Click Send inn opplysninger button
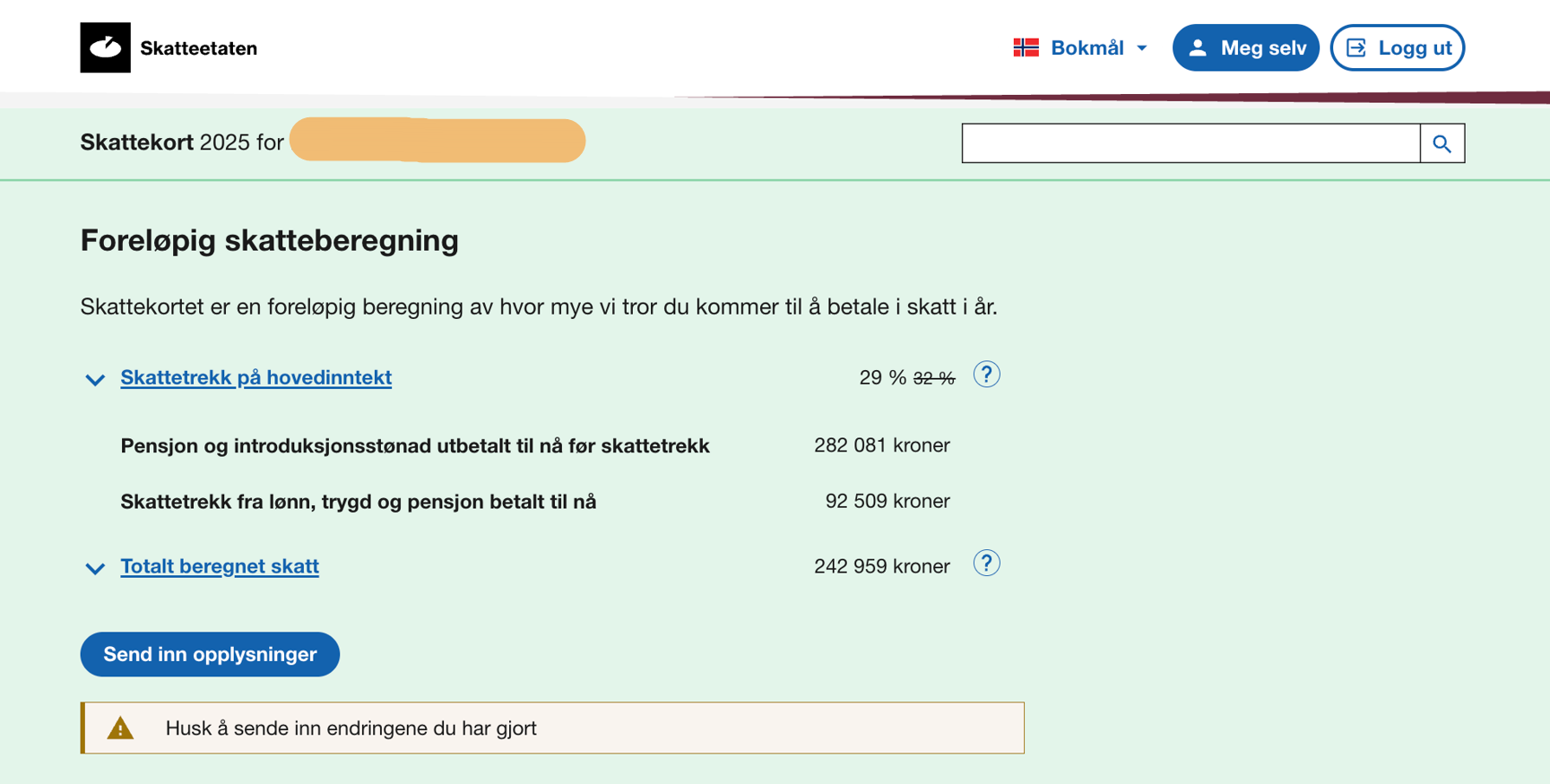This screenshot has height=784, width=1550. 210,654
